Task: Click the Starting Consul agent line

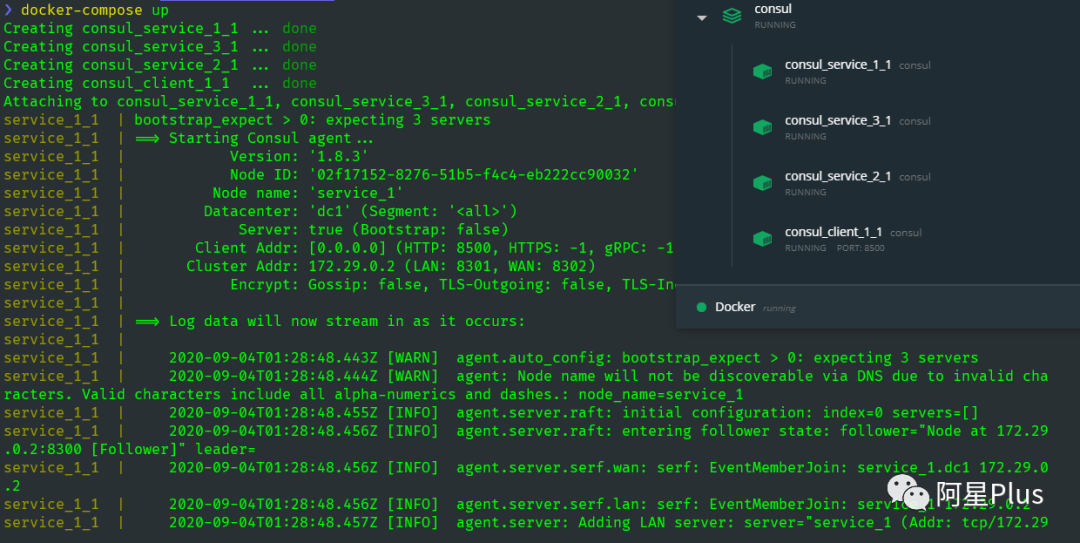Action: (x=254, y=138)
